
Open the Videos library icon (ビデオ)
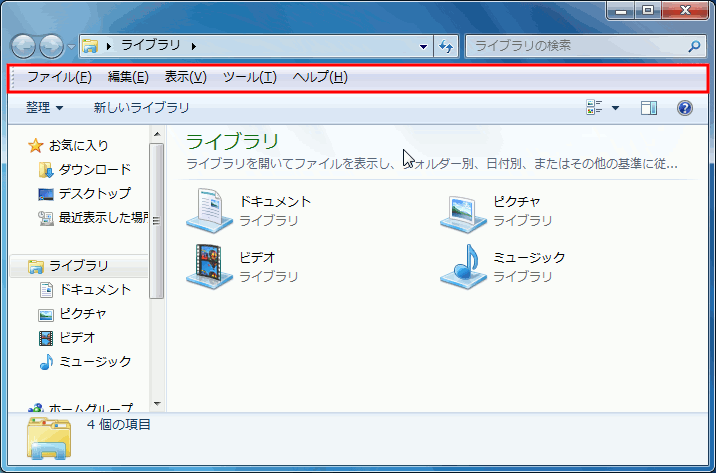pos(209,266)
